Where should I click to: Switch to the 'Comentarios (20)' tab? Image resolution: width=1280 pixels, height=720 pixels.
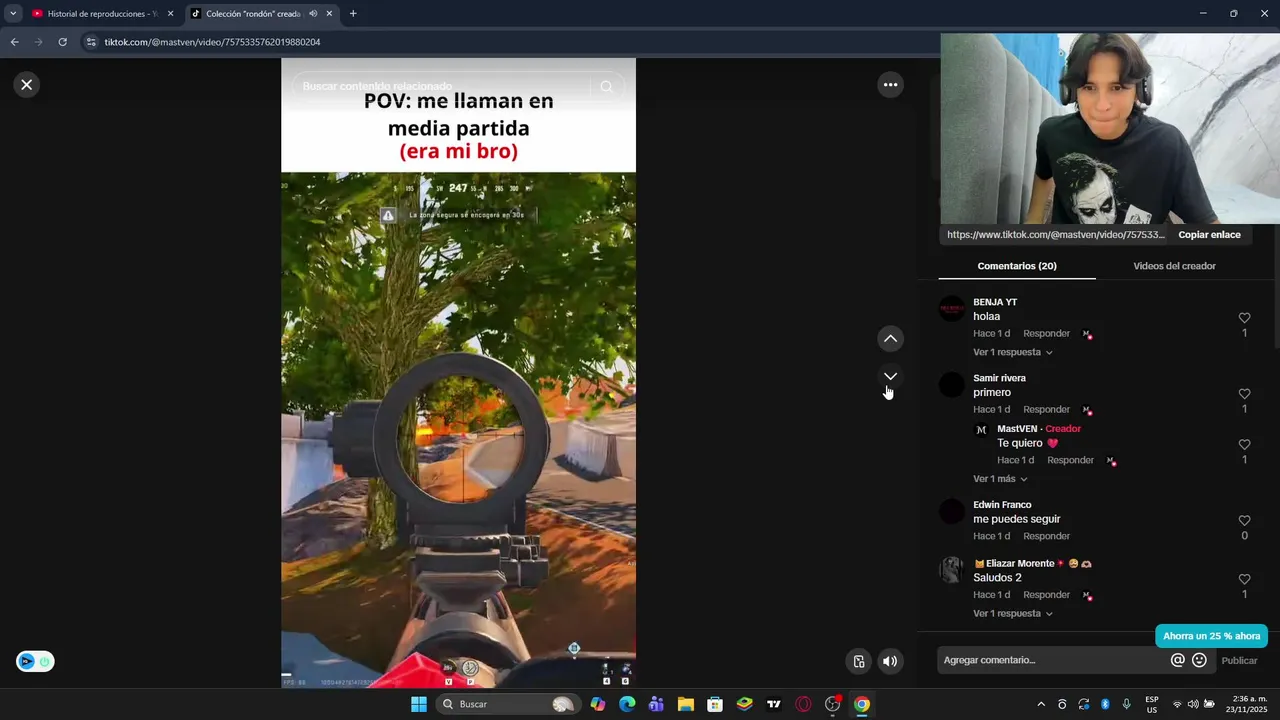pyautogui.click(x=1017, y=266)
